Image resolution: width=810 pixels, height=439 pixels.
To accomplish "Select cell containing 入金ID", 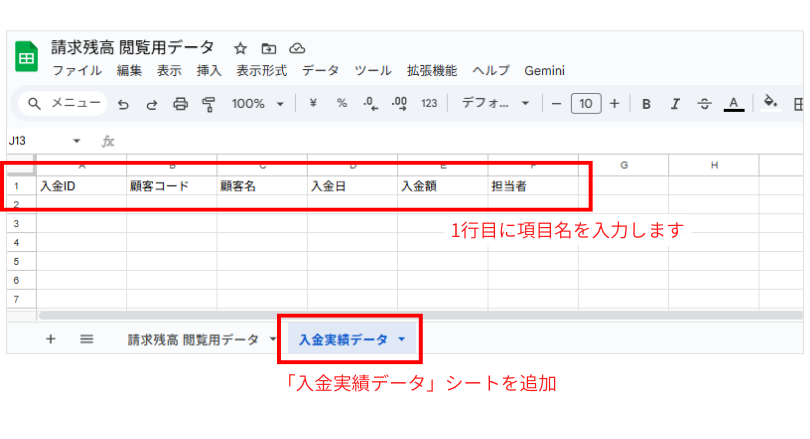I will pyautogui.click(x=82, y=186).
